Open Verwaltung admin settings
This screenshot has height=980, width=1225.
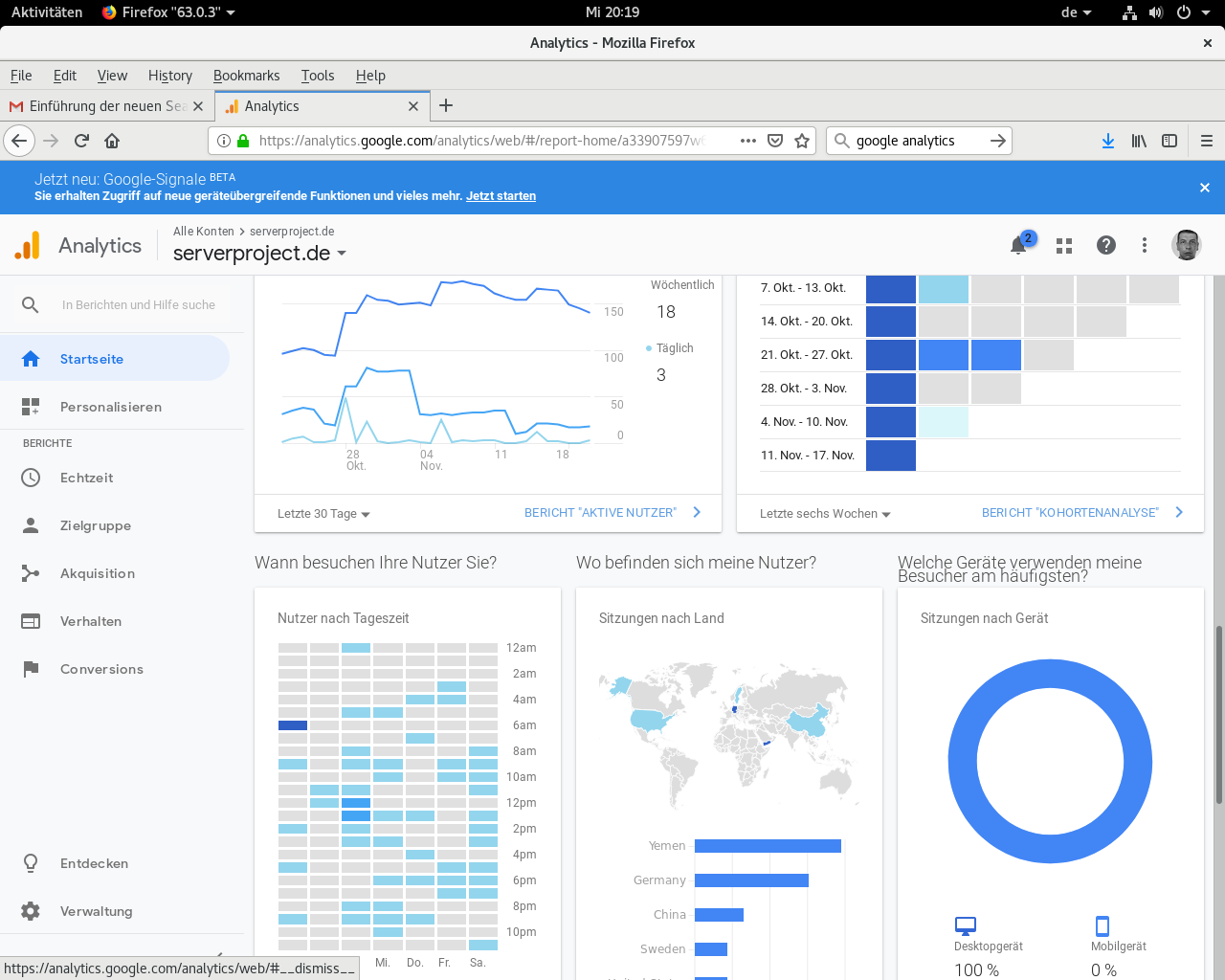pyautogui.click(x=96, y=911)
